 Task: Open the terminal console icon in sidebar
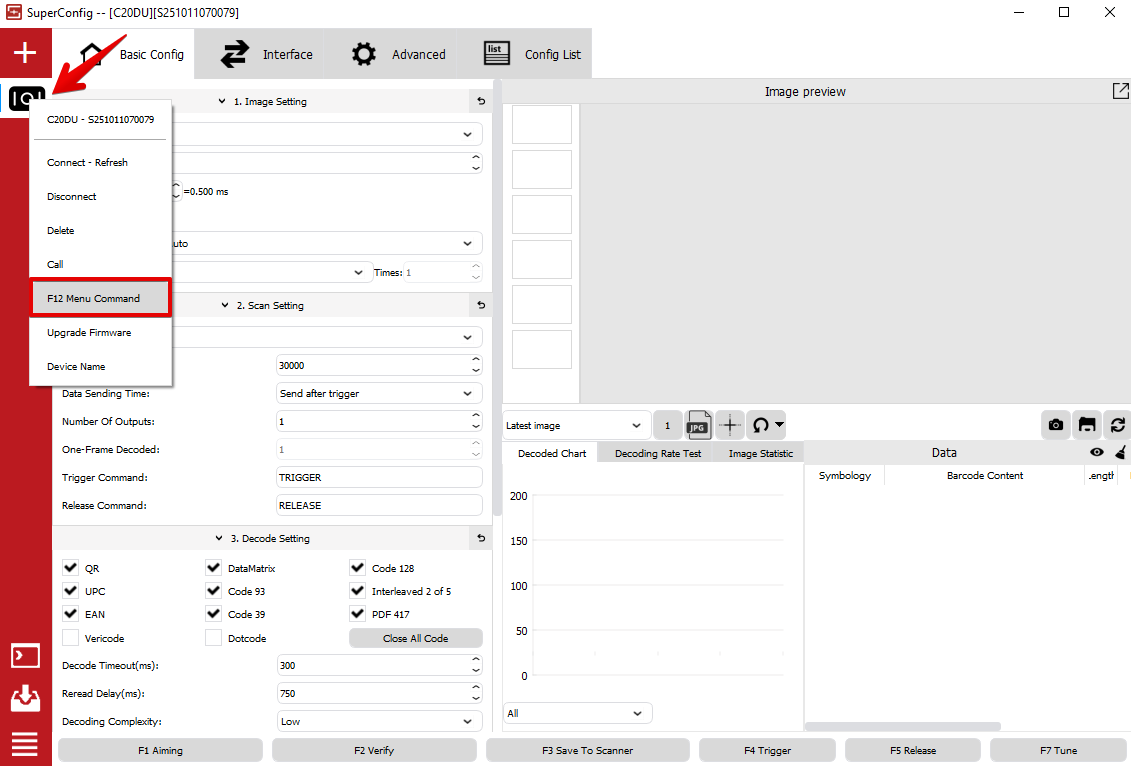click(25, 656)
